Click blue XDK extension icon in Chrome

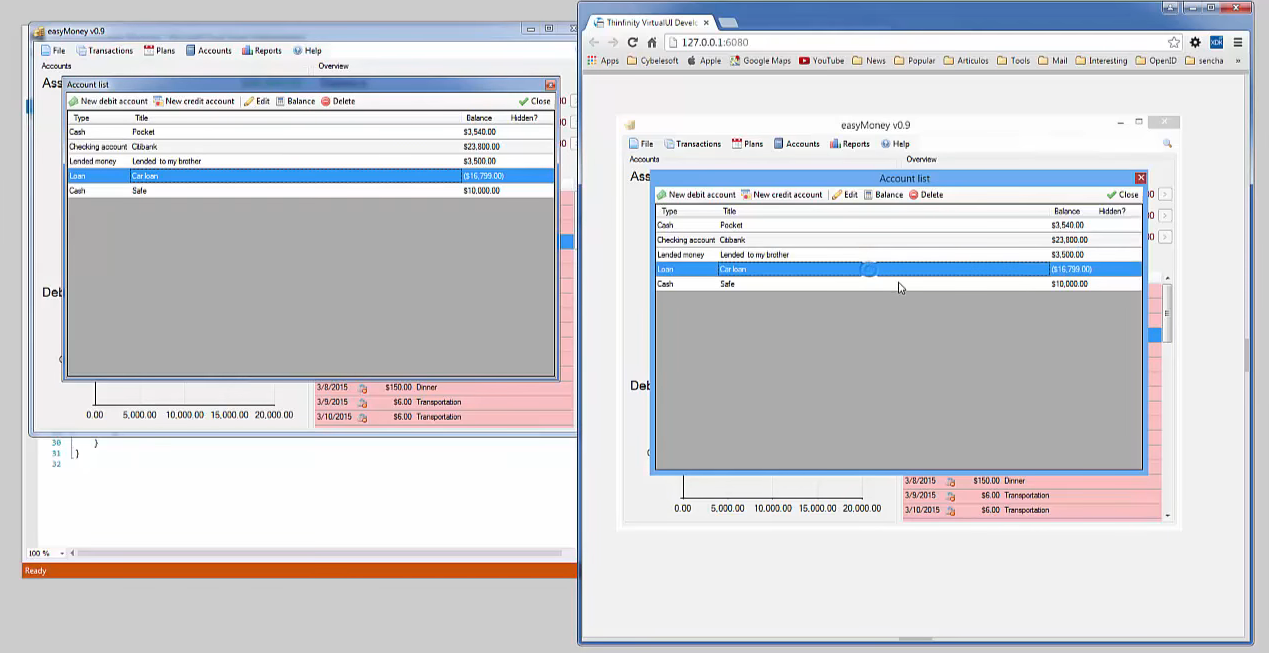pyautogui.click(x=1216, y=42)
